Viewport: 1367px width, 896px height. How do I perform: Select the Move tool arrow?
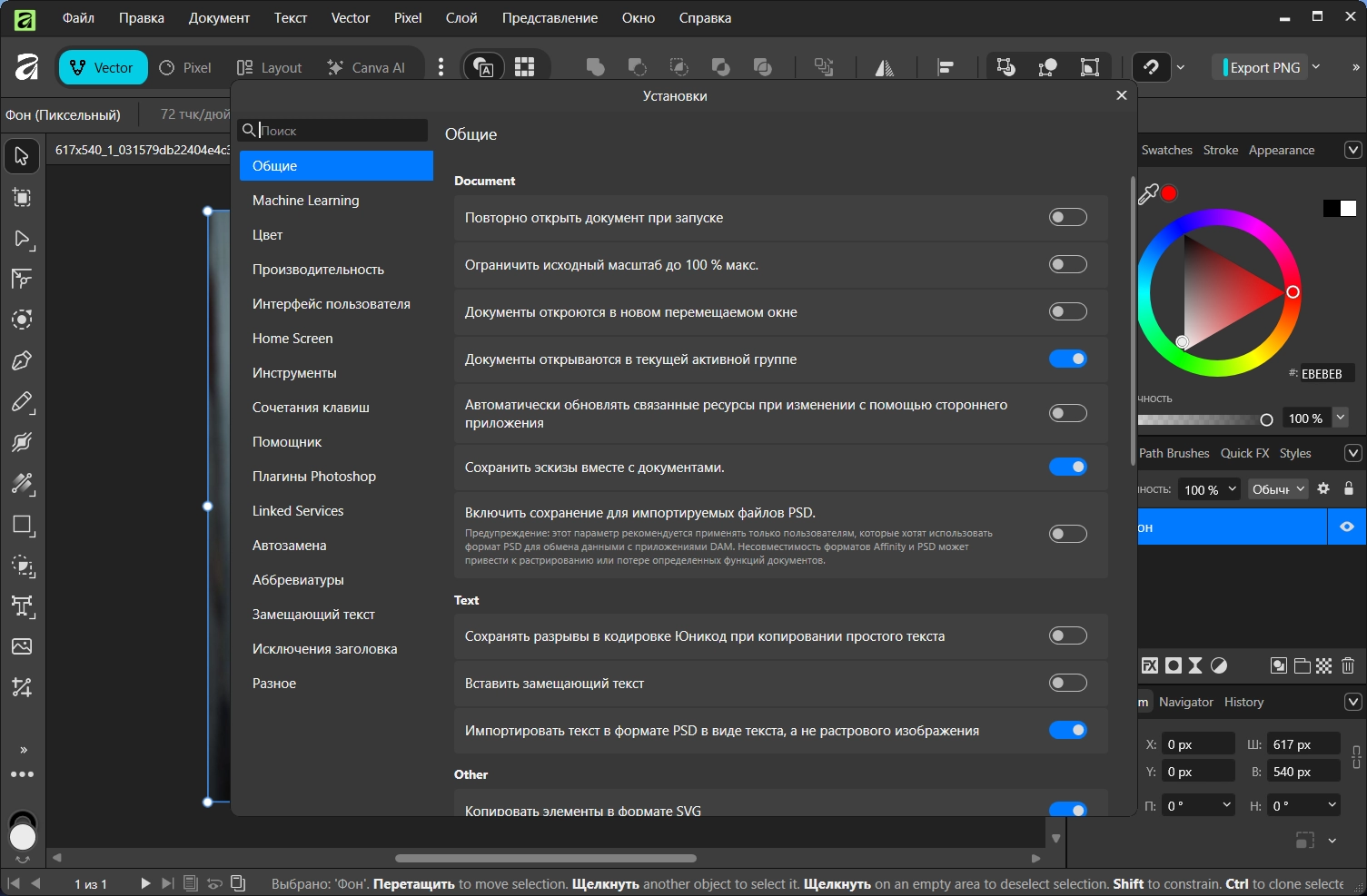click(22, 156)
